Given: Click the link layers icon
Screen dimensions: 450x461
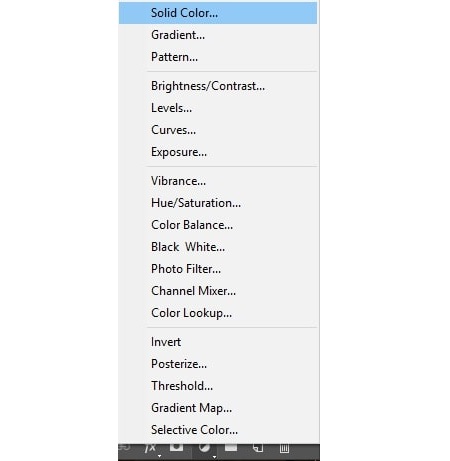Looking at the screenshot, I should point(124,447).
